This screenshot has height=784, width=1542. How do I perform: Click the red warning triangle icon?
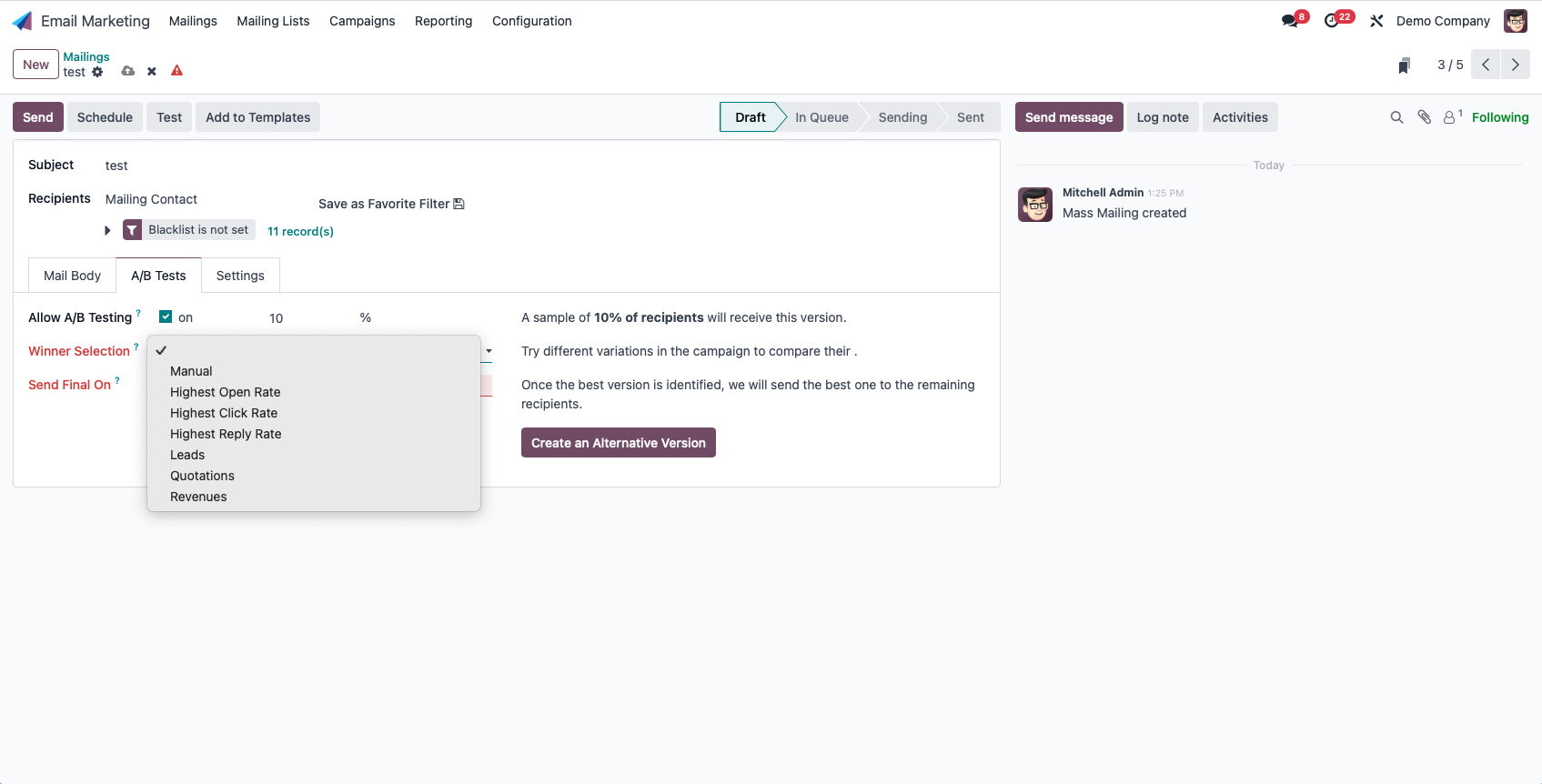(x=177, y=70)
